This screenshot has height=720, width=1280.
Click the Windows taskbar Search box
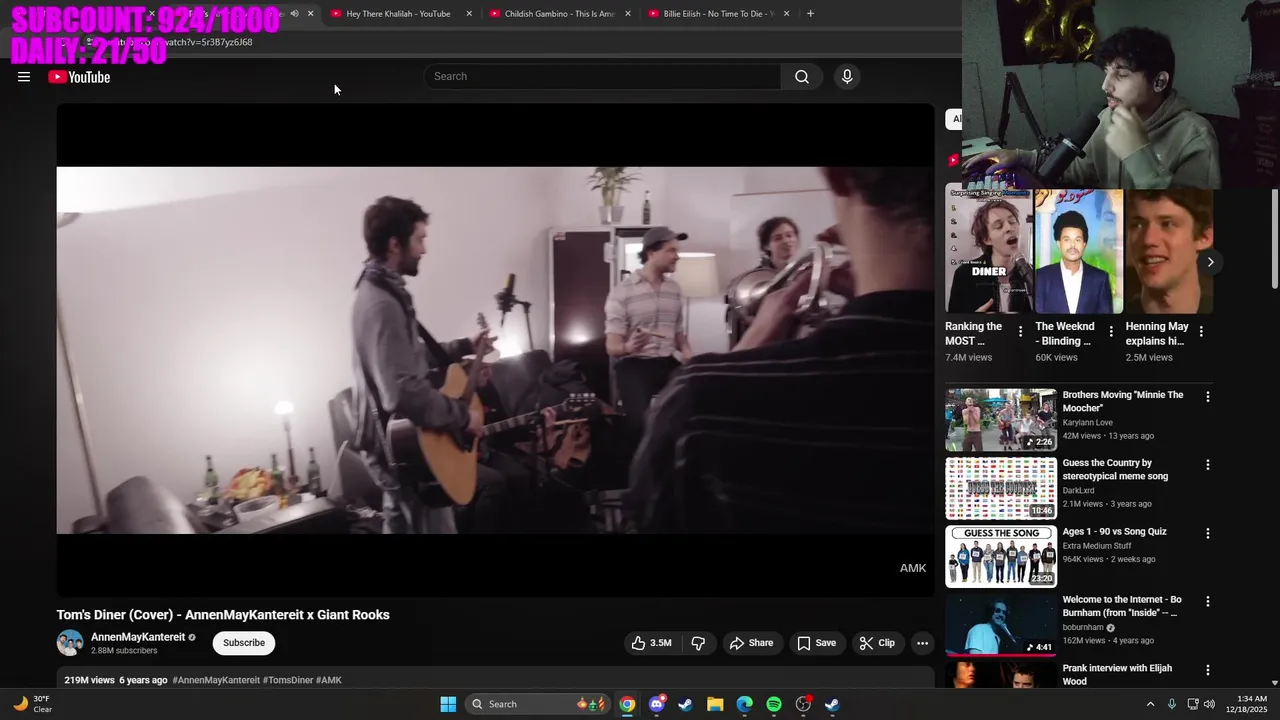540,704
